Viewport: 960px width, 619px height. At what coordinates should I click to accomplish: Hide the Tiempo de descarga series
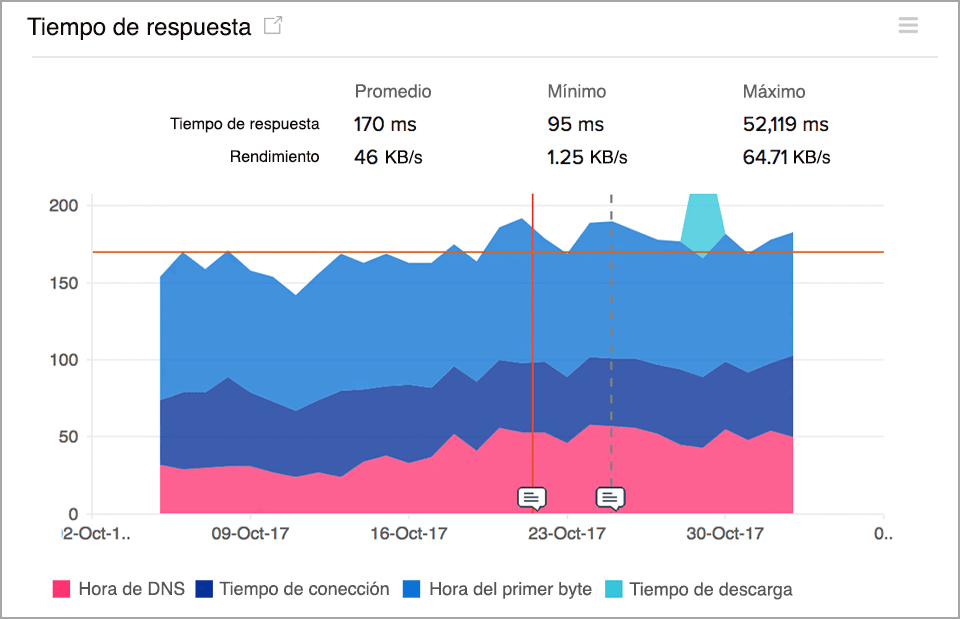713,589
